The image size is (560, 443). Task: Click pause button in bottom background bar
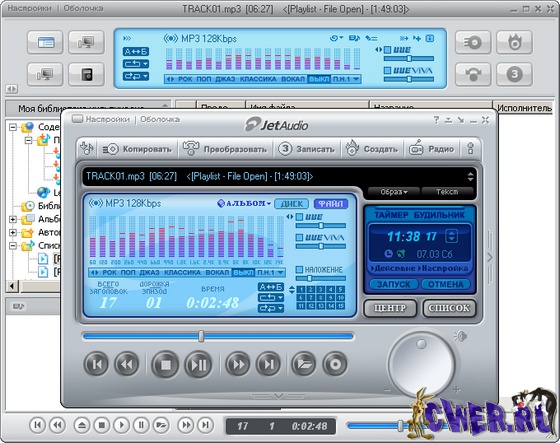click(x=141, y=425)
